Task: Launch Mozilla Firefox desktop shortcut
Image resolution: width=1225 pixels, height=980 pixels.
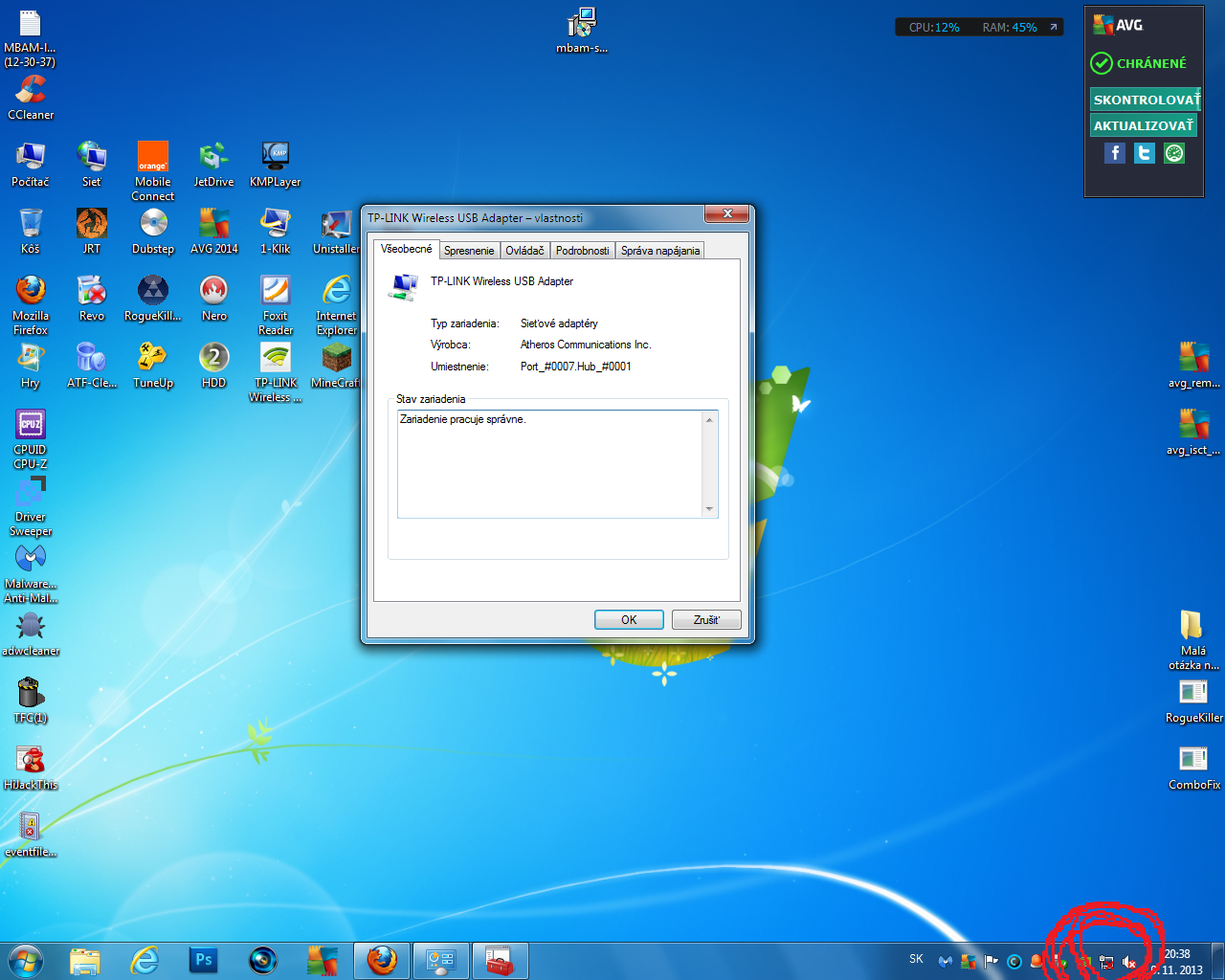Action: pyautogui.click(x=31, y=304)
